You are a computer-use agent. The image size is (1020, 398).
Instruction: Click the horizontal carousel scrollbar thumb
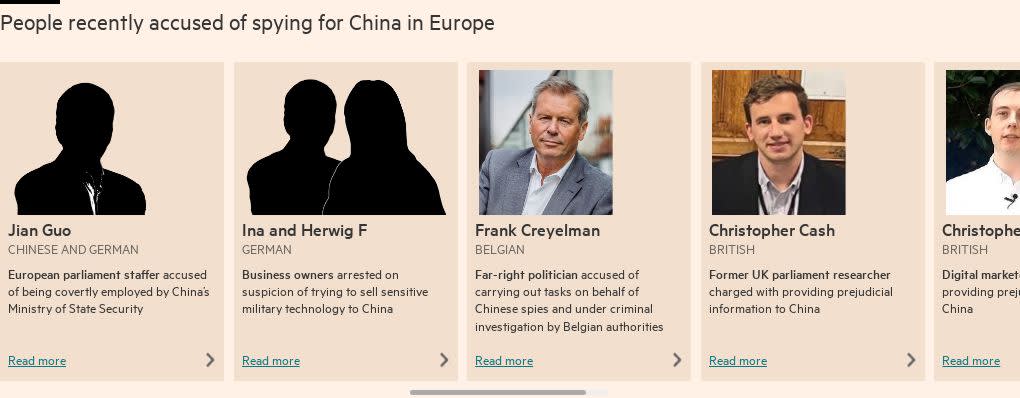498,392
